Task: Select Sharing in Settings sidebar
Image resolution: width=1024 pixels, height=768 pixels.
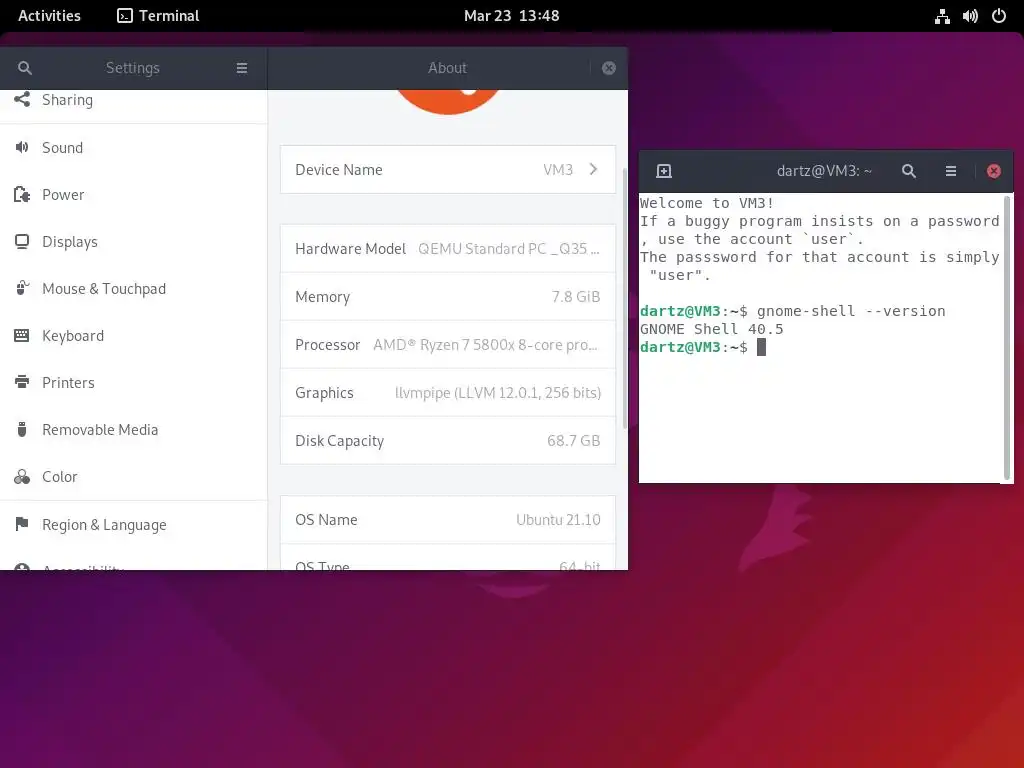Action: tap(133, 99)
